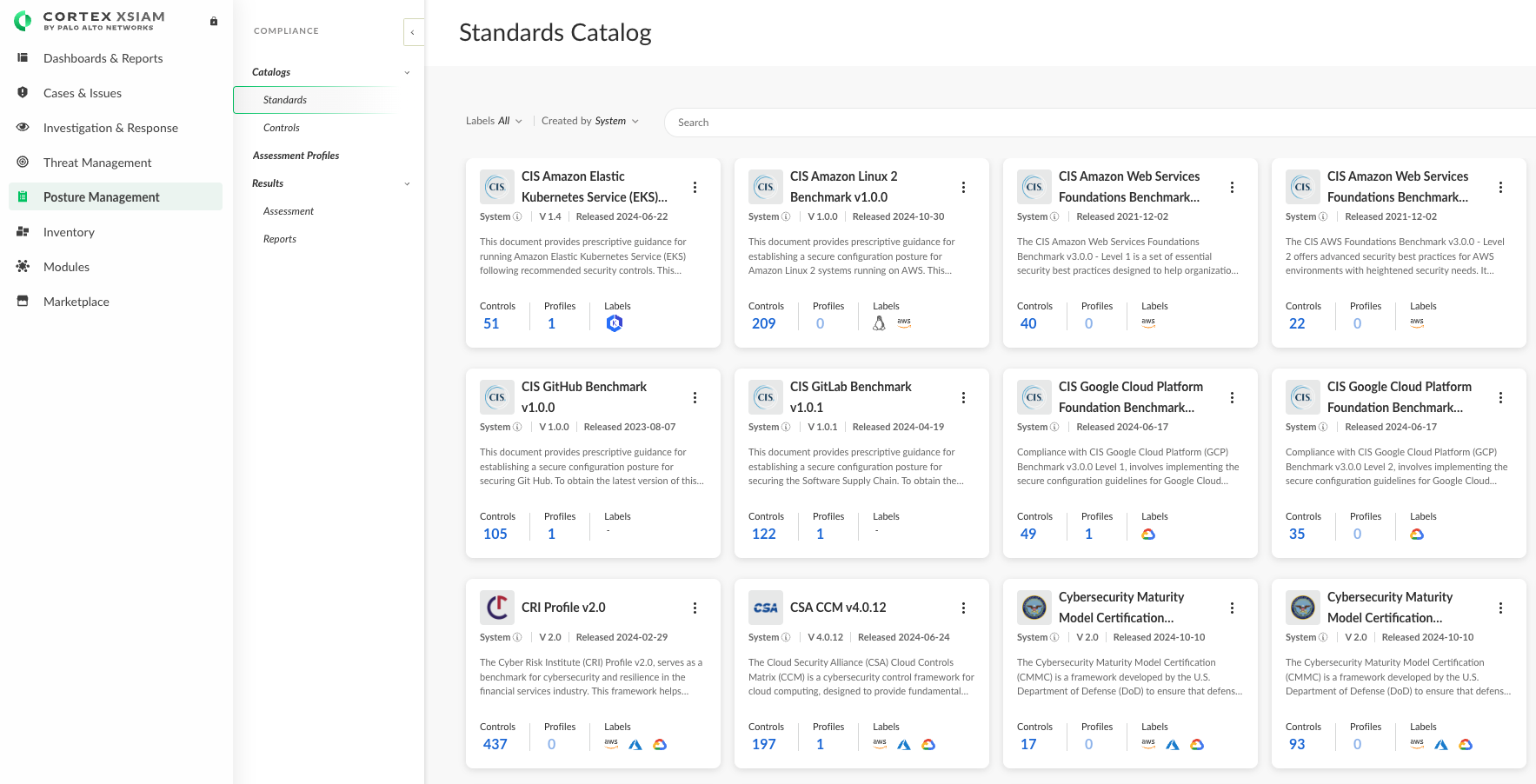Open 197 controls on CSA CCM card
This screenshot has height=784, width=1536.
coord(764,744)
